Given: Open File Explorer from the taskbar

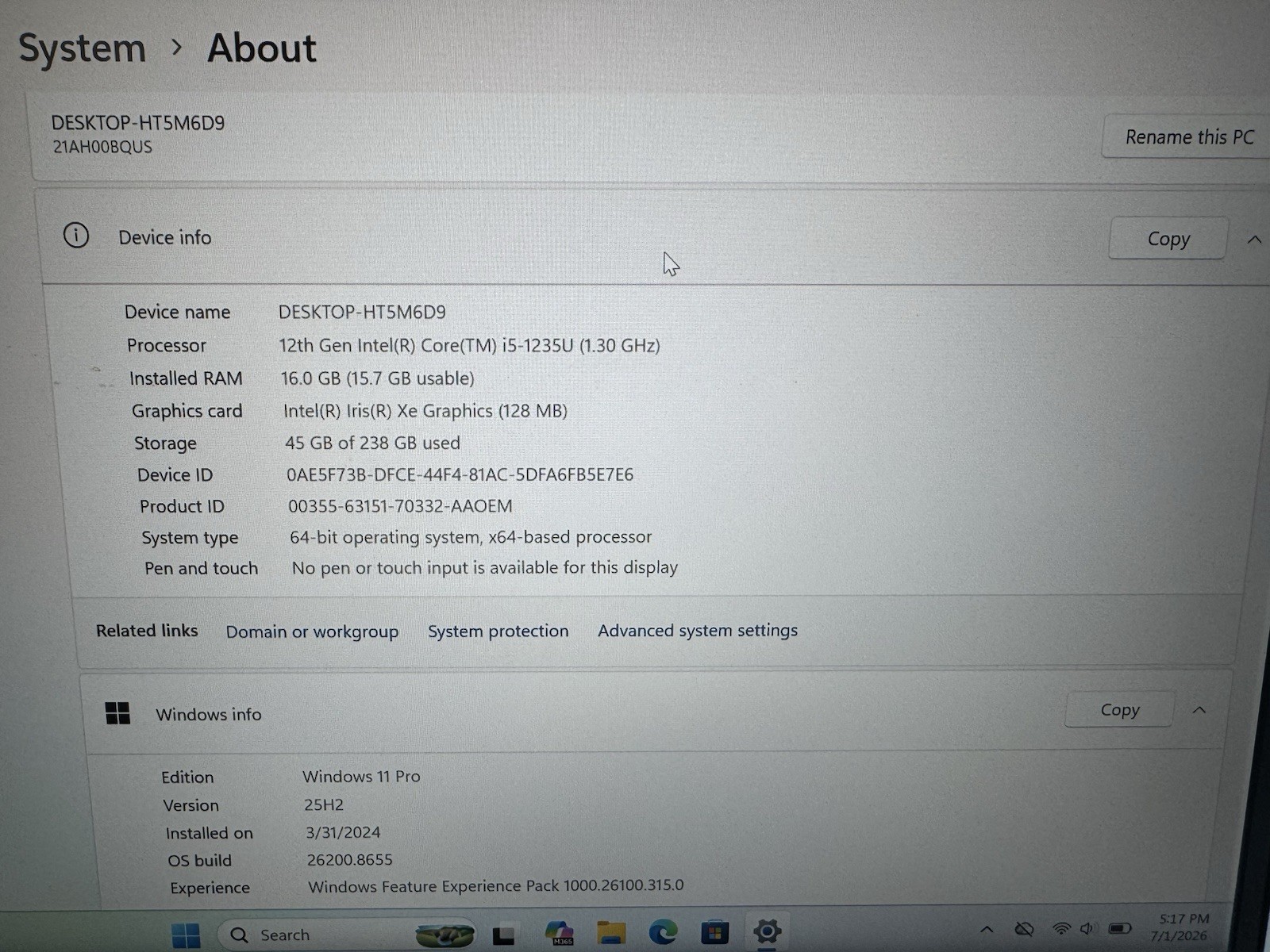Looking at the screenshot, I should [611, 933].
